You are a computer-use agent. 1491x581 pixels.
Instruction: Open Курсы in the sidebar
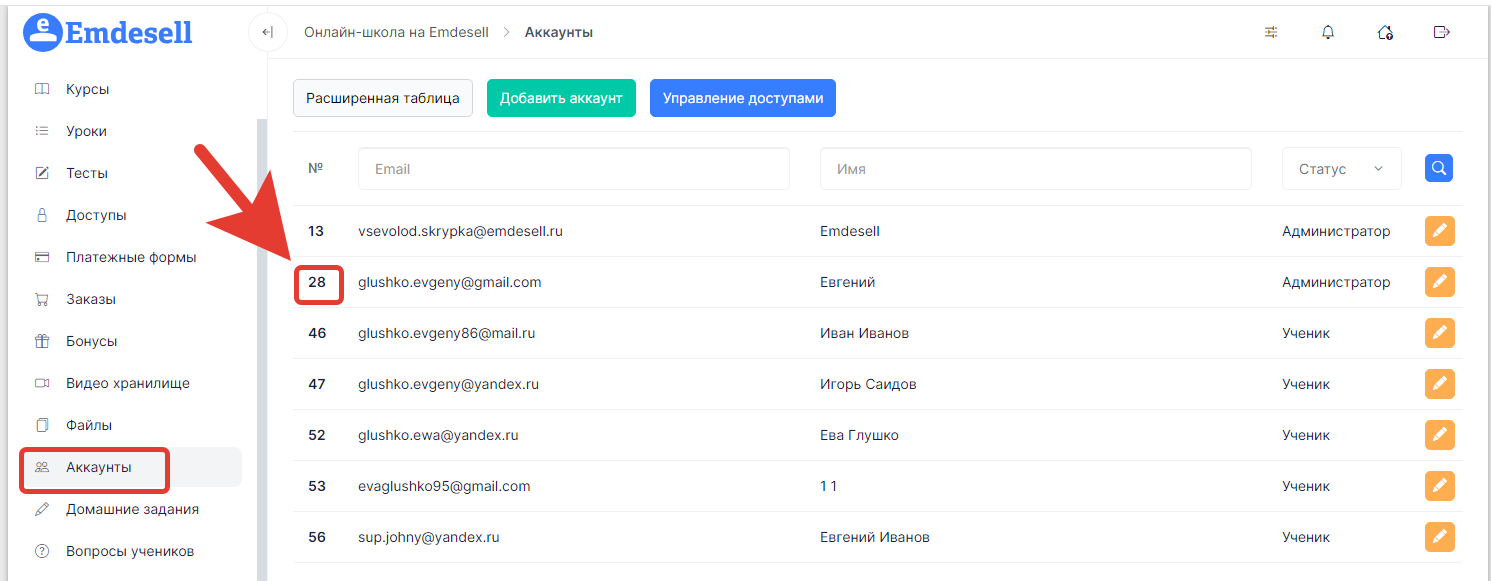point(87,89)
